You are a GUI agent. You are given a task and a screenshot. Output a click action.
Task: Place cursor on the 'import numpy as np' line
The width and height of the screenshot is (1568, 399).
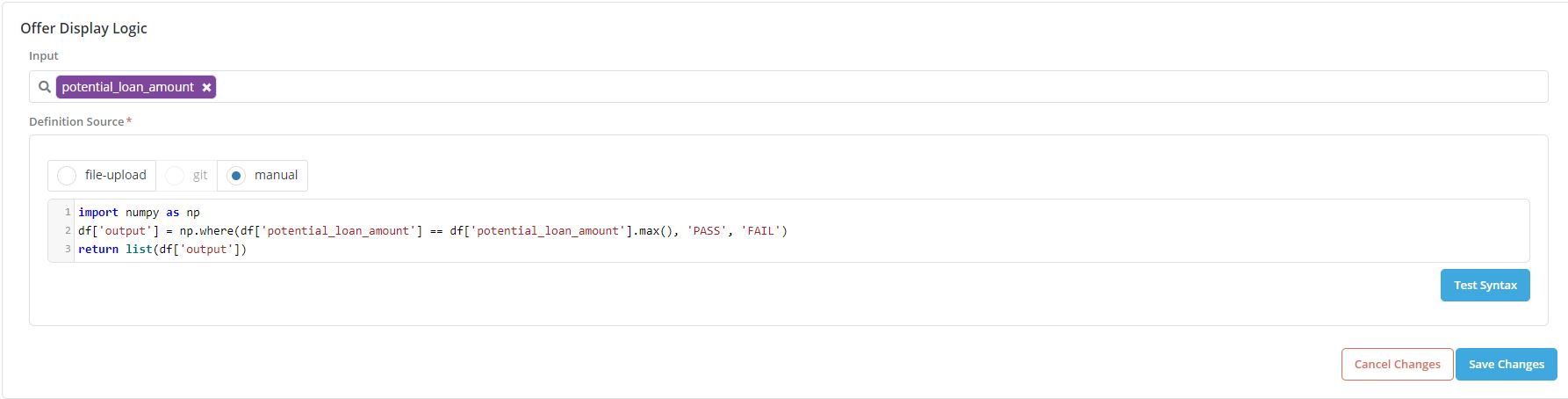click(139, 213)
